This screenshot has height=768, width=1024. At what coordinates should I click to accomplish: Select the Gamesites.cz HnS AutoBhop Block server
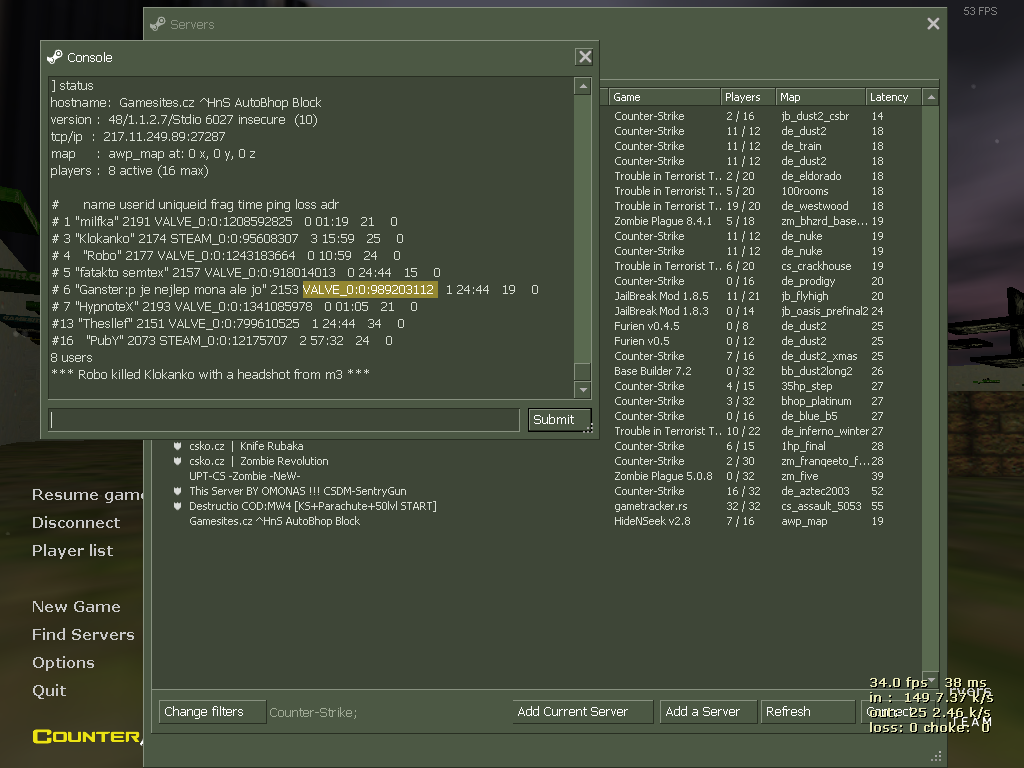[275, 521]
